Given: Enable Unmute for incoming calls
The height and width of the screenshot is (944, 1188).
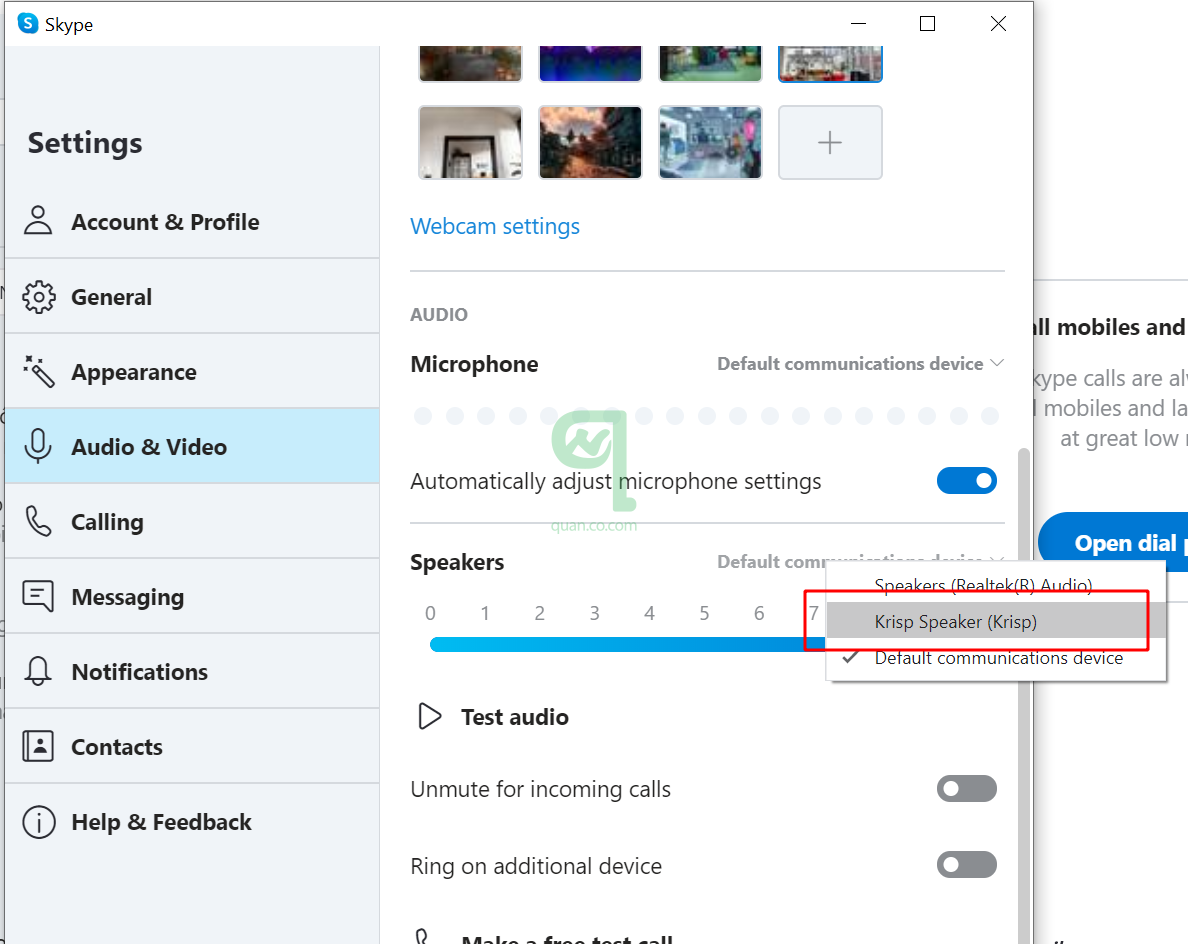Looking at the screenshot, I should point(967,789).
